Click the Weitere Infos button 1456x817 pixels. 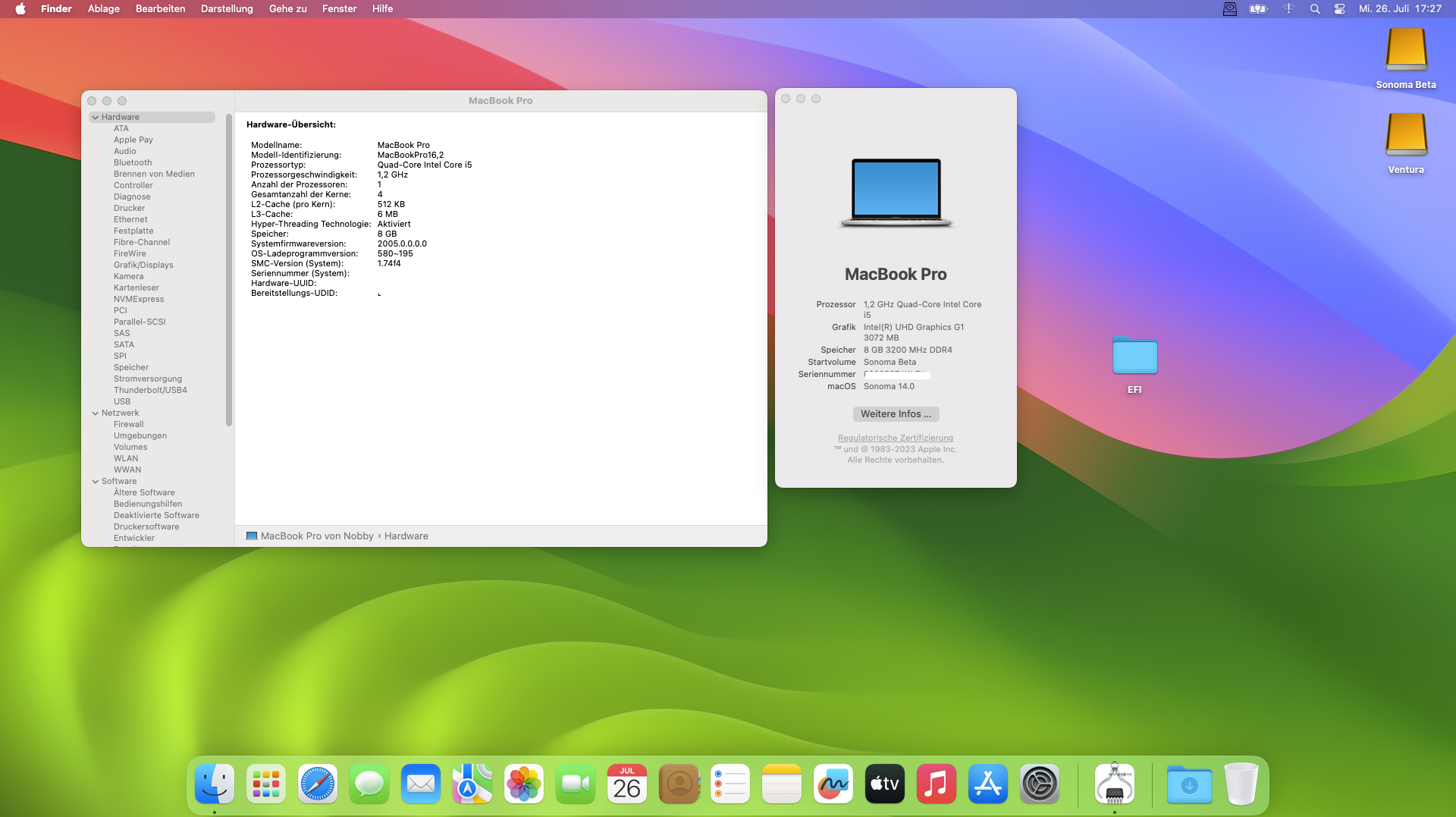tap(896, 414)
